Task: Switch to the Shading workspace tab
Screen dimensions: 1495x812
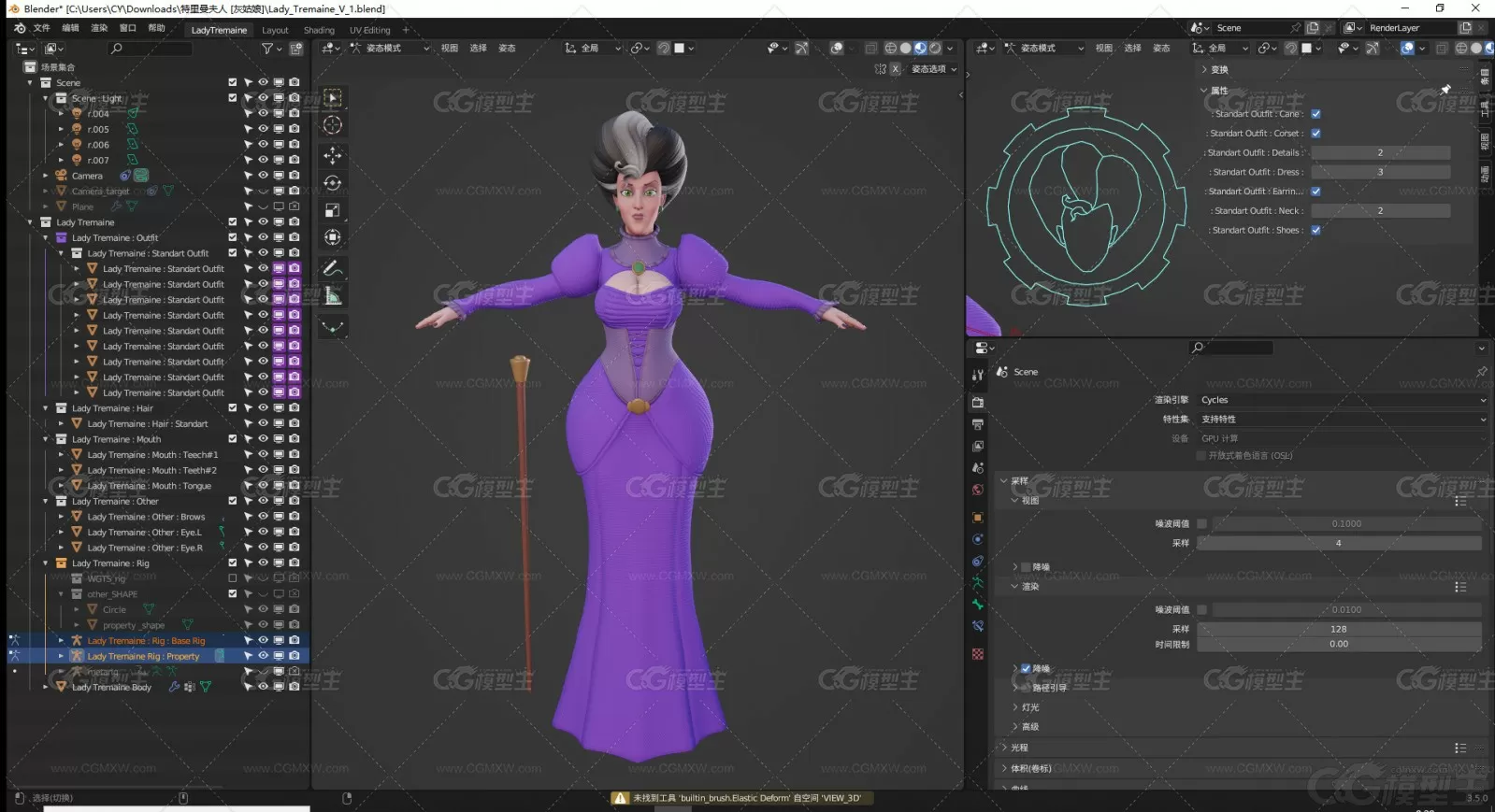Action: (x=319, y=30)
